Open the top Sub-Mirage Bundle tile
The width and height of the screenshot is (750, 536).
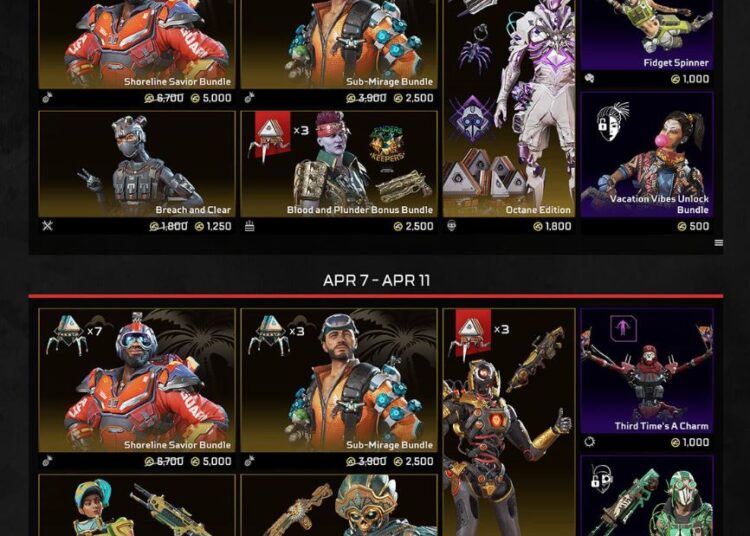pyautogui.click(x=339, y=44)
